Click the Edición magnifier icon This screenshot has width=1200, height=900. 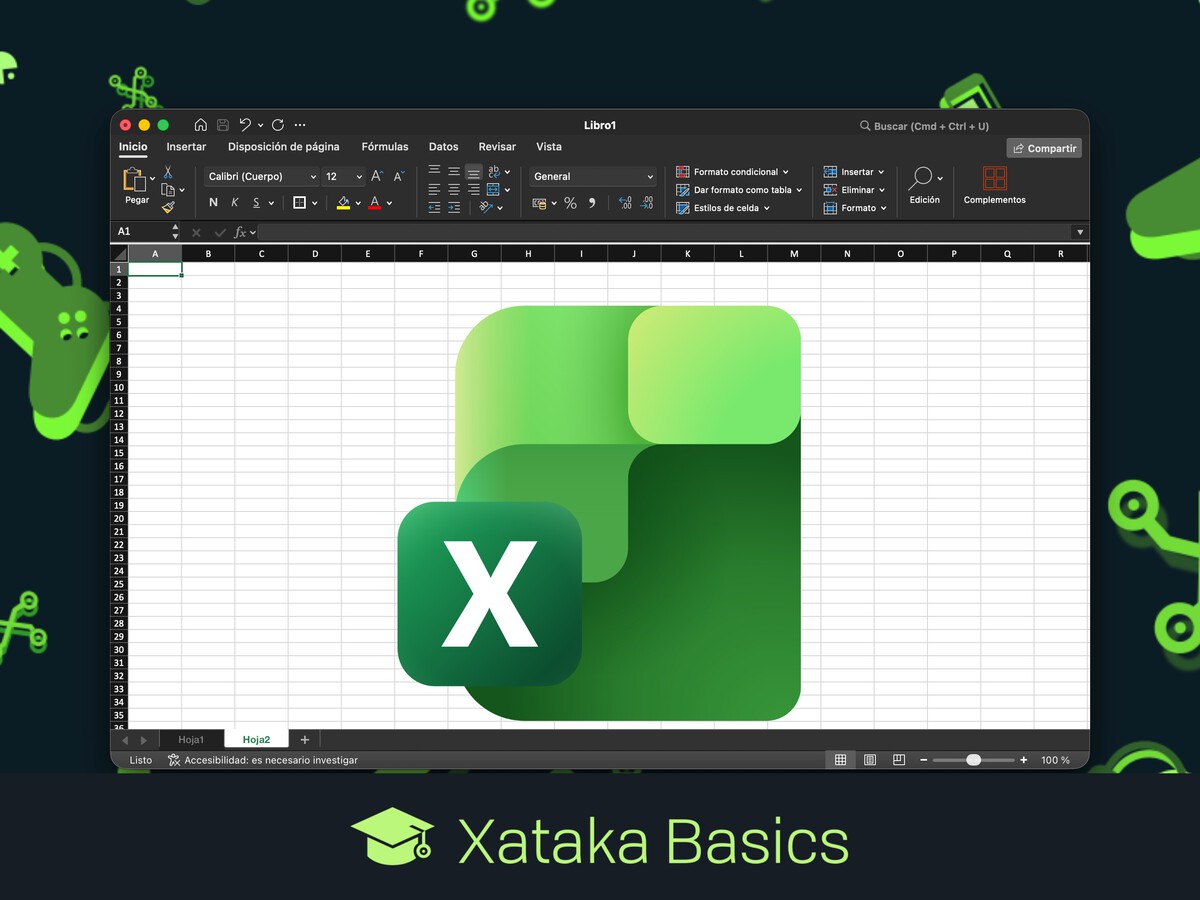[921, 178]
